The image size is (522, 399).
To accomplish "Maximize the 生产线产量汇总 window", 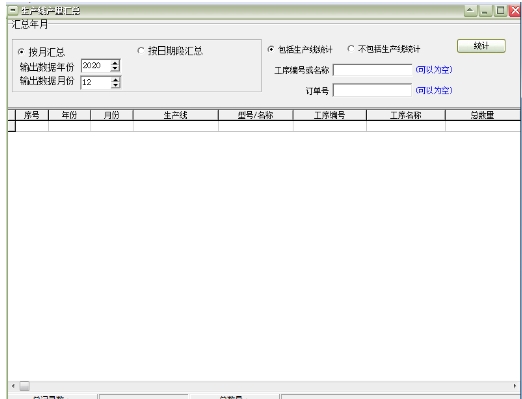I will 500,11.
